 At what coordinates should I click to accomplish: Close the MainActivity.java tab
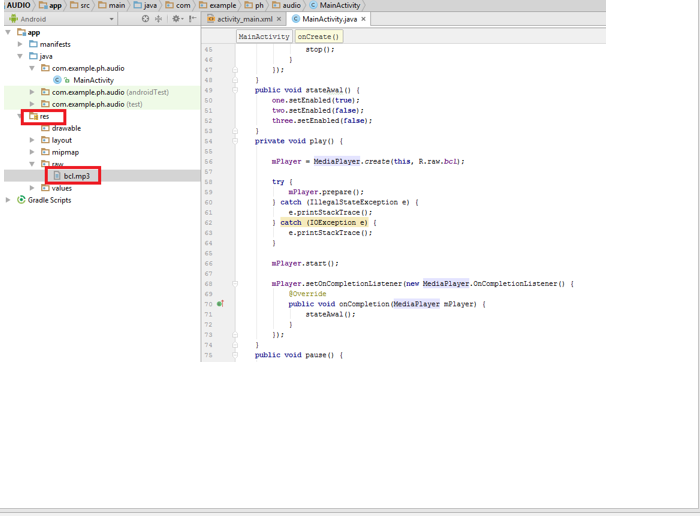[x=364, y=19]
